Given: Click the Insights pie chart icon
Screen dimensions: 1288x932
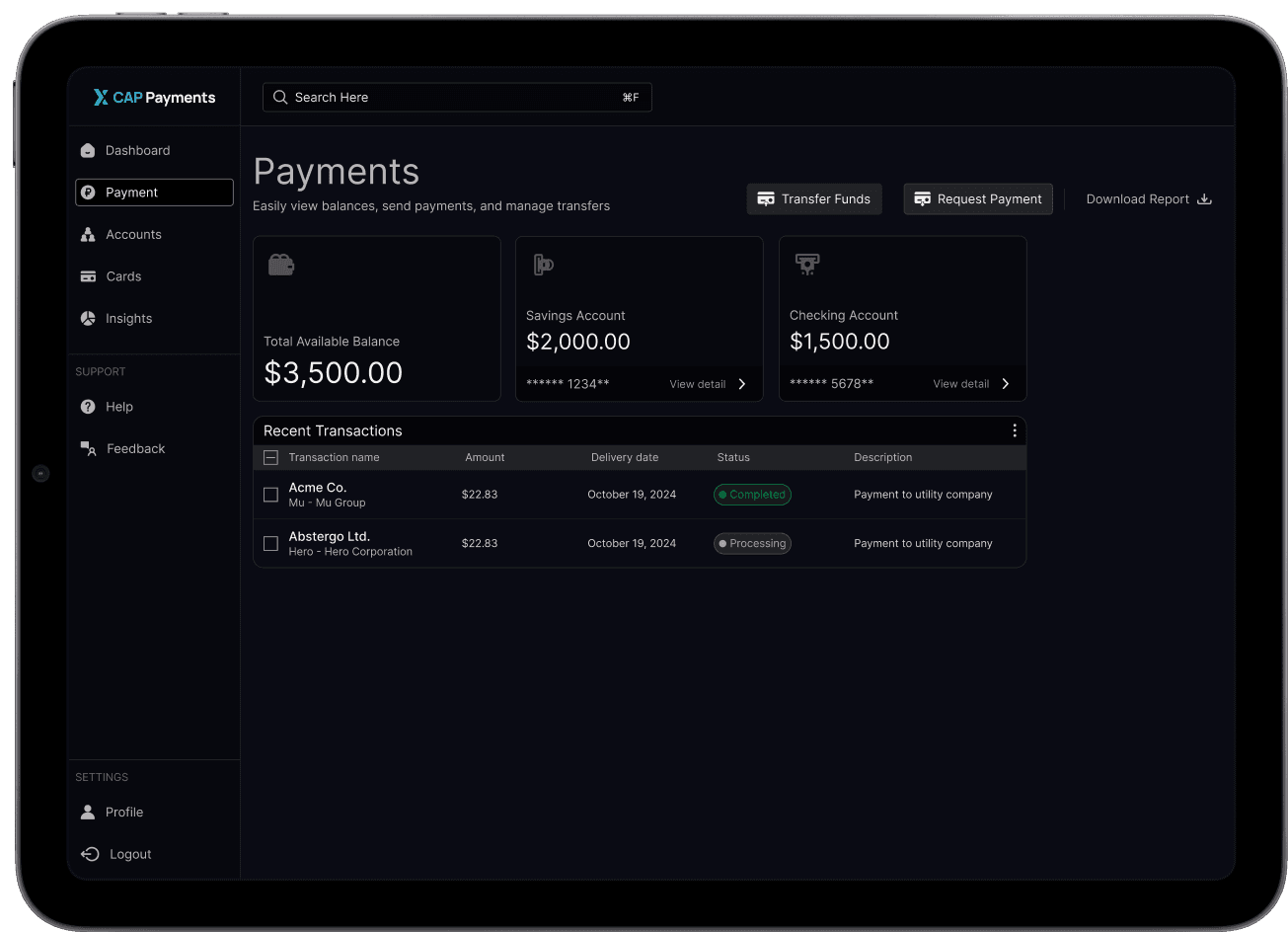Looking at the screenshot, I should pos(88,318).
